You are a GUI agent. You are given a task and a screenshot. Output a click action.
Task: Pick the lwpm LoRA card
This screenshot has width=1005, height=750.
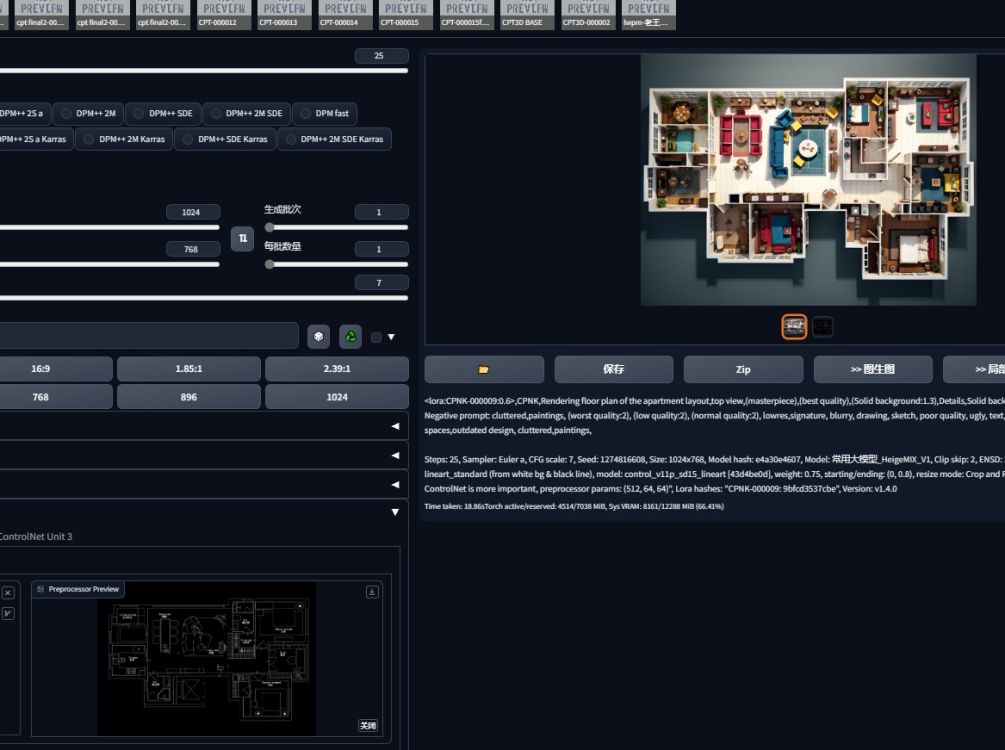tap(649, 14)
